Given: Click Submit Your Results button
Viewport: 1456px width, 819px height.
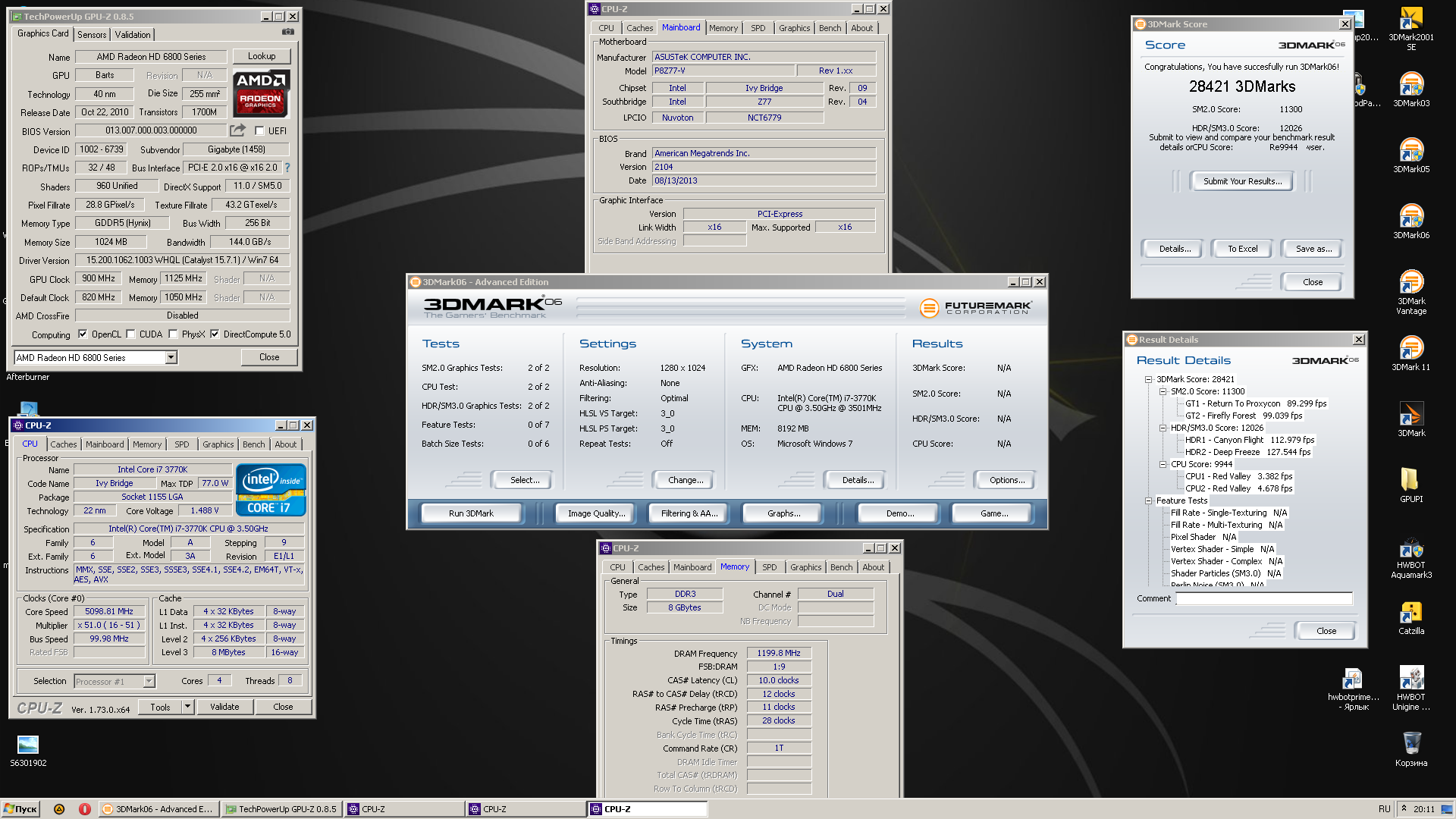Looking at the screenshot, I should click(1242, 181).
